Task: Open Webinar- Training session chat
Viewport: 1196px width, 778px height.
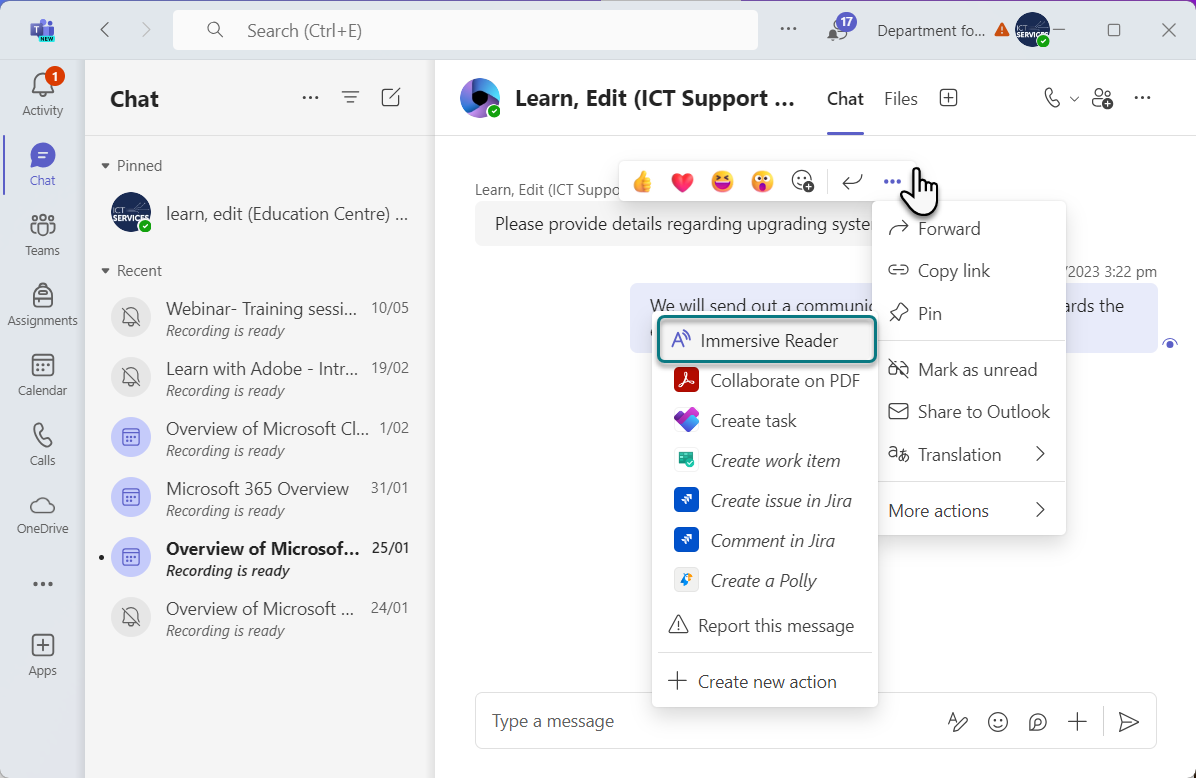Action: tap(259, 319)
